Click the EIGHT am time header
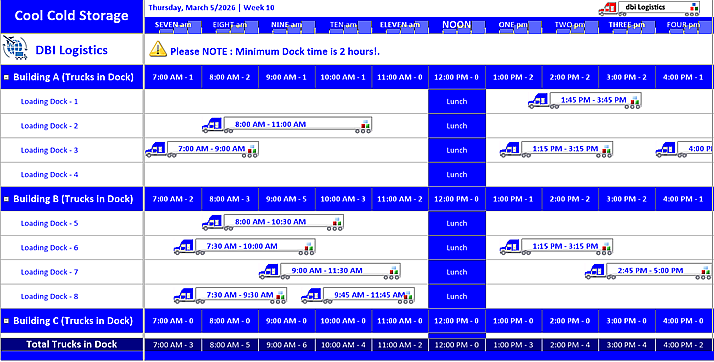714x362 pixels. click(x=230, y=25)
